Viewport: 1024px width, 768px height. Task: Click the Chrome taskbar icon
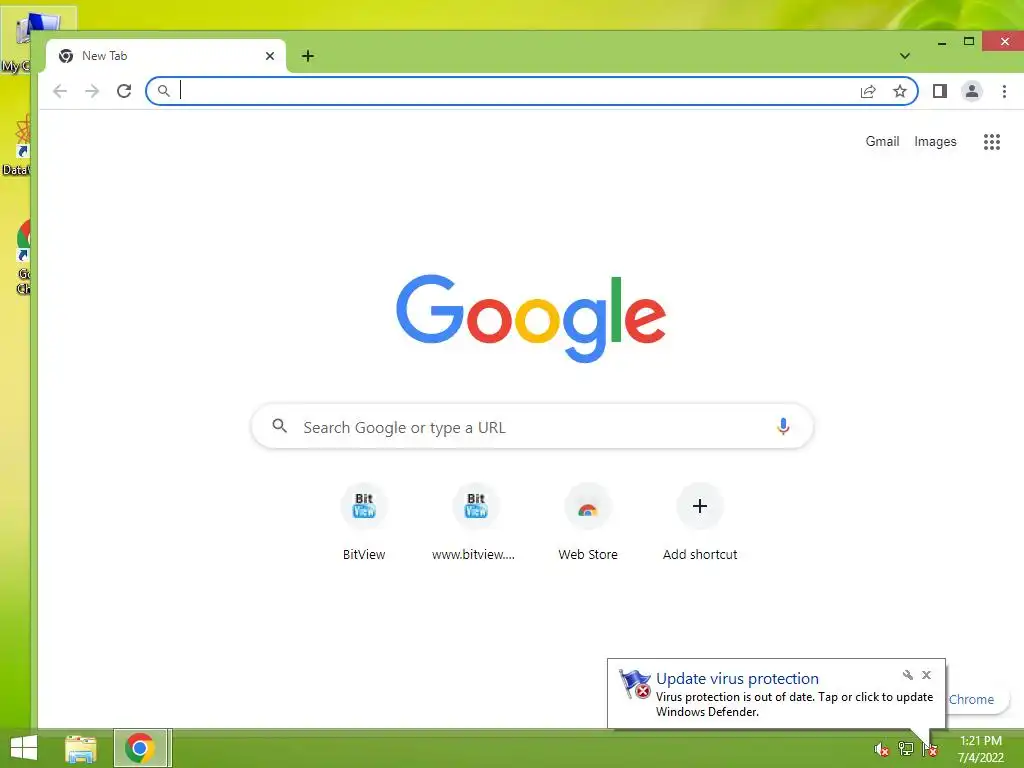point(141,748)
